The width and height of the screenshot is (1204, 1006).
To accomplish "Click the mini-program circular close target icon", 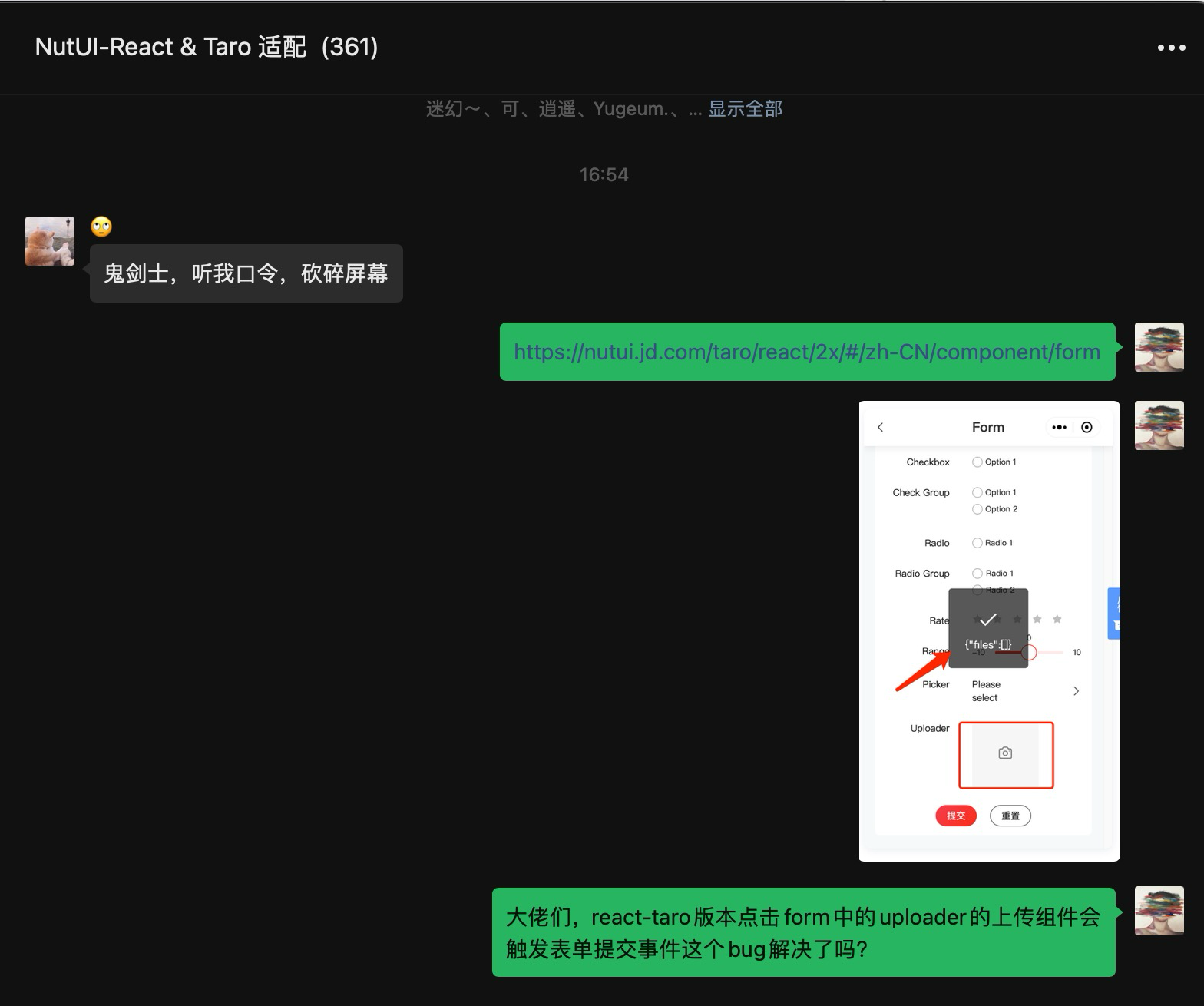I will pyautogui.click(x=1087, y=428).
